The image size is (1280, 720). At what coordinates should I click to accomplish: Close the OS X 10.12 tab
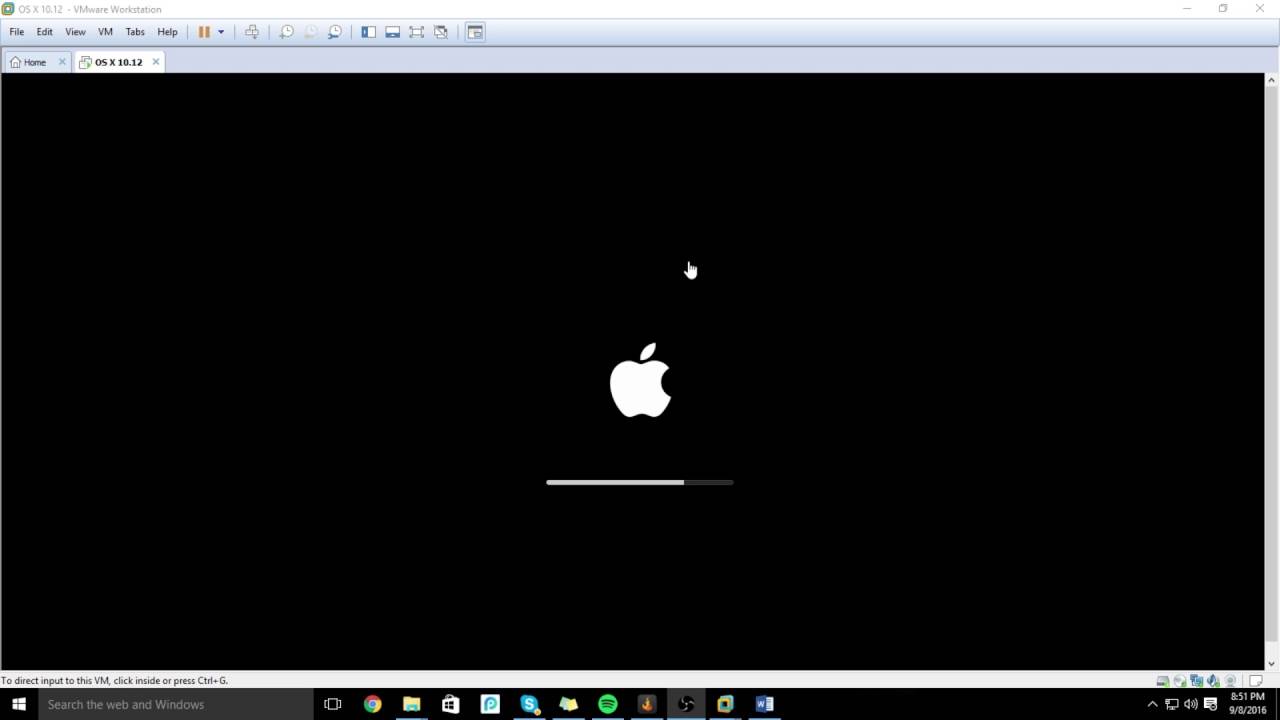click(156, 62)
